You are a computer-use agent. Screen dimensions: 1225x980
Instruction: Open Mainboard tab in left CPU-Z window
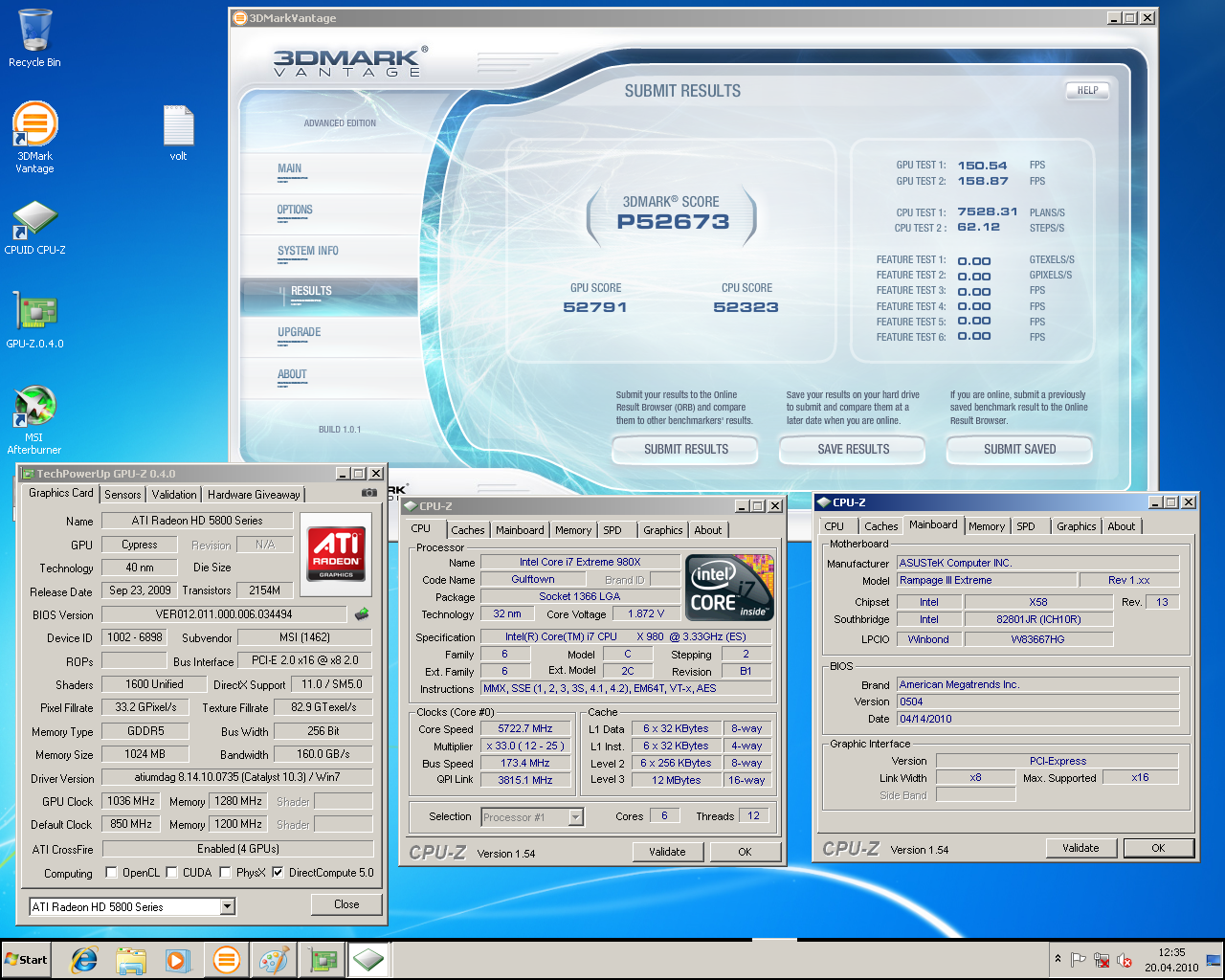(520, 530)
